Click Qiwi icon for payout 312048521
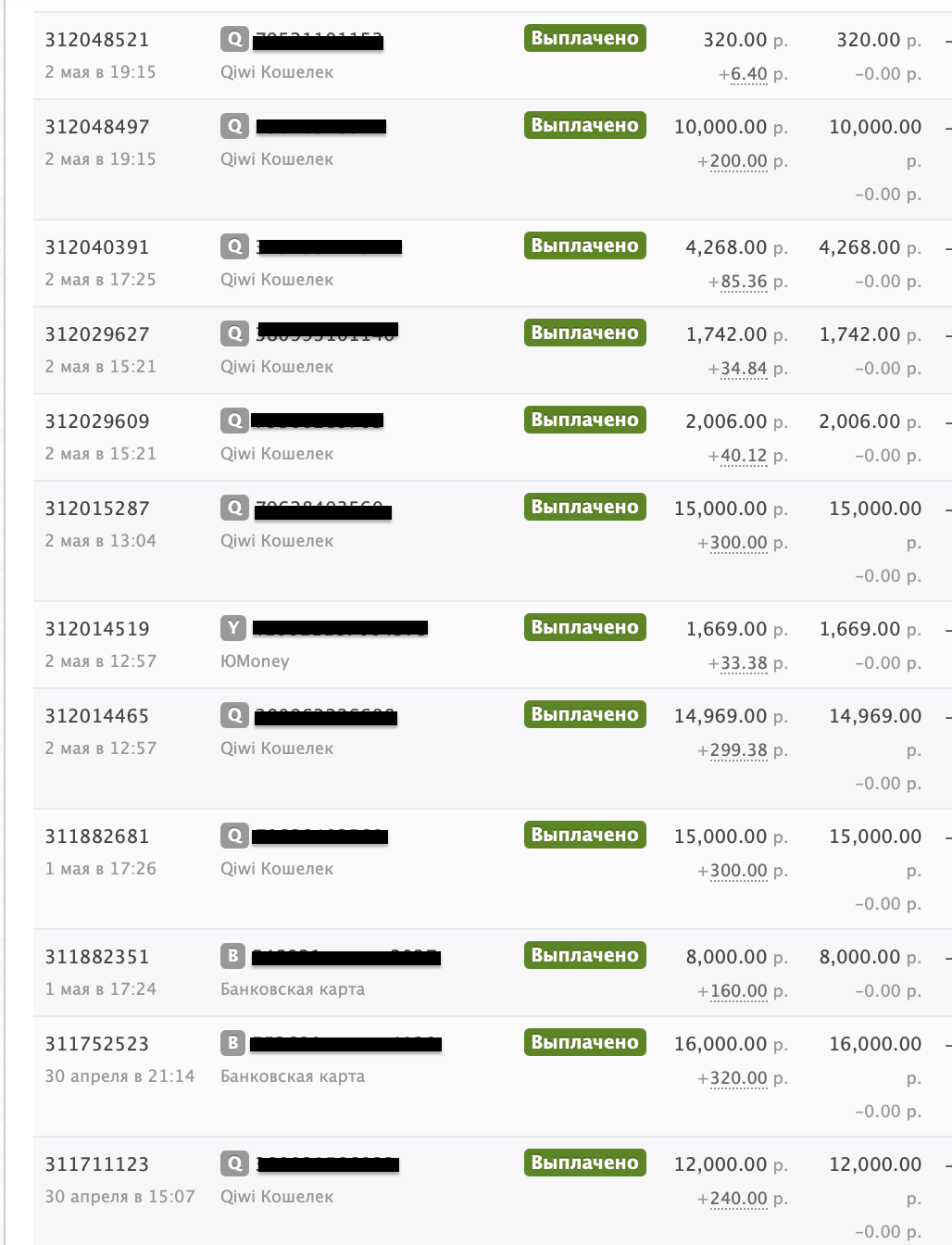This screenshot has height=1245, width=952. [x=234, y=39]
